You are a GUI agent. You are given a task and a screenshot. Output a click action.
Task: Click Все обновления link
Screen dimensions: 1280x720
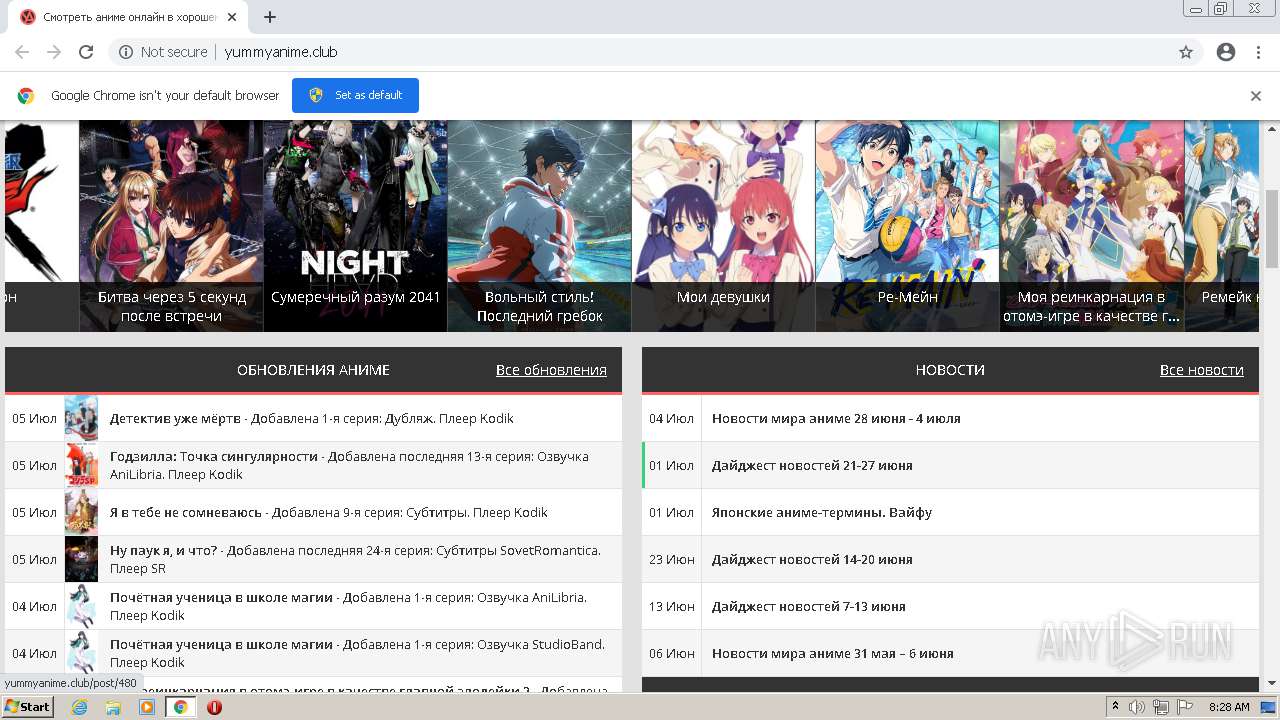[551, 370]
